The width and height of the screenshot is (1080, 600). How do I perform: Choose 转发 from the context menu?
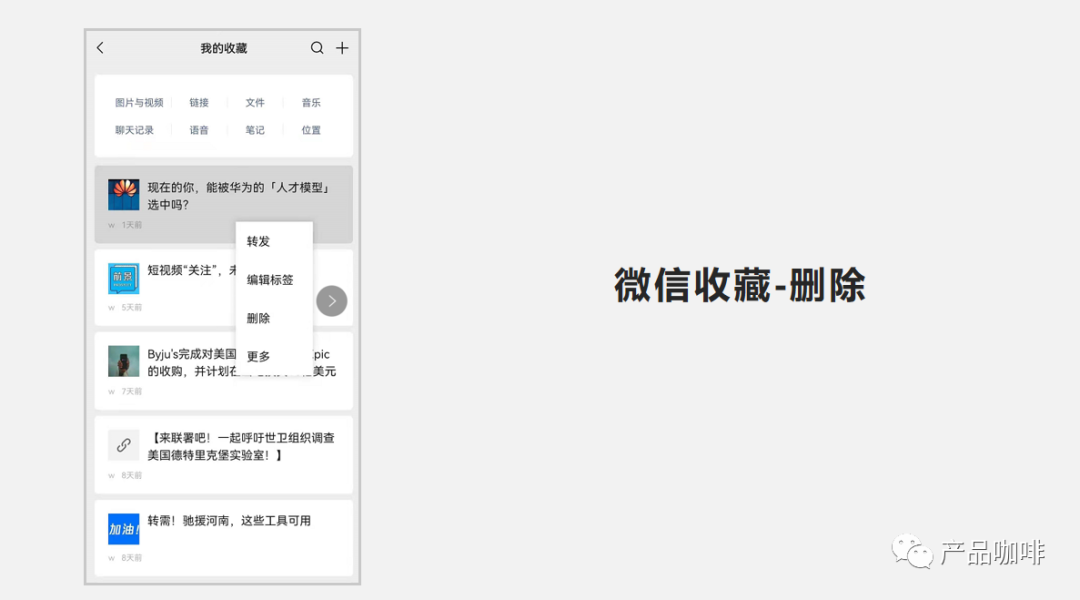[x=274, y=241]
